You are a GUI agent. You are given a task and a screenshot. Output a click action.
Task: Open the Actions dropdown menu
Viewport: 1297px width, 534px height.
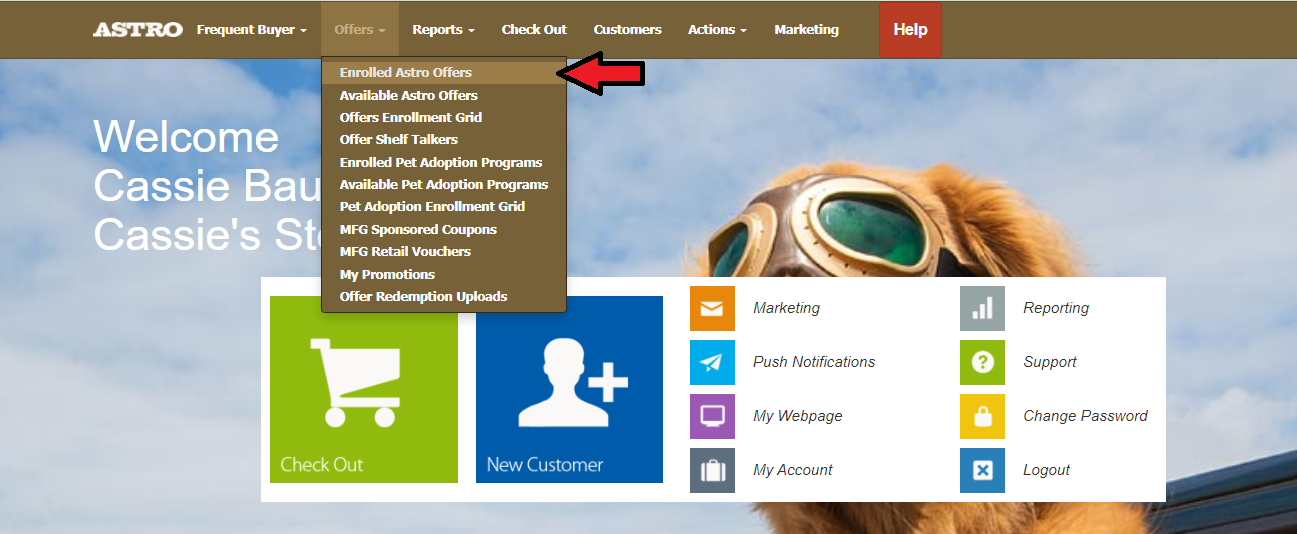click(x=717, y=30)
